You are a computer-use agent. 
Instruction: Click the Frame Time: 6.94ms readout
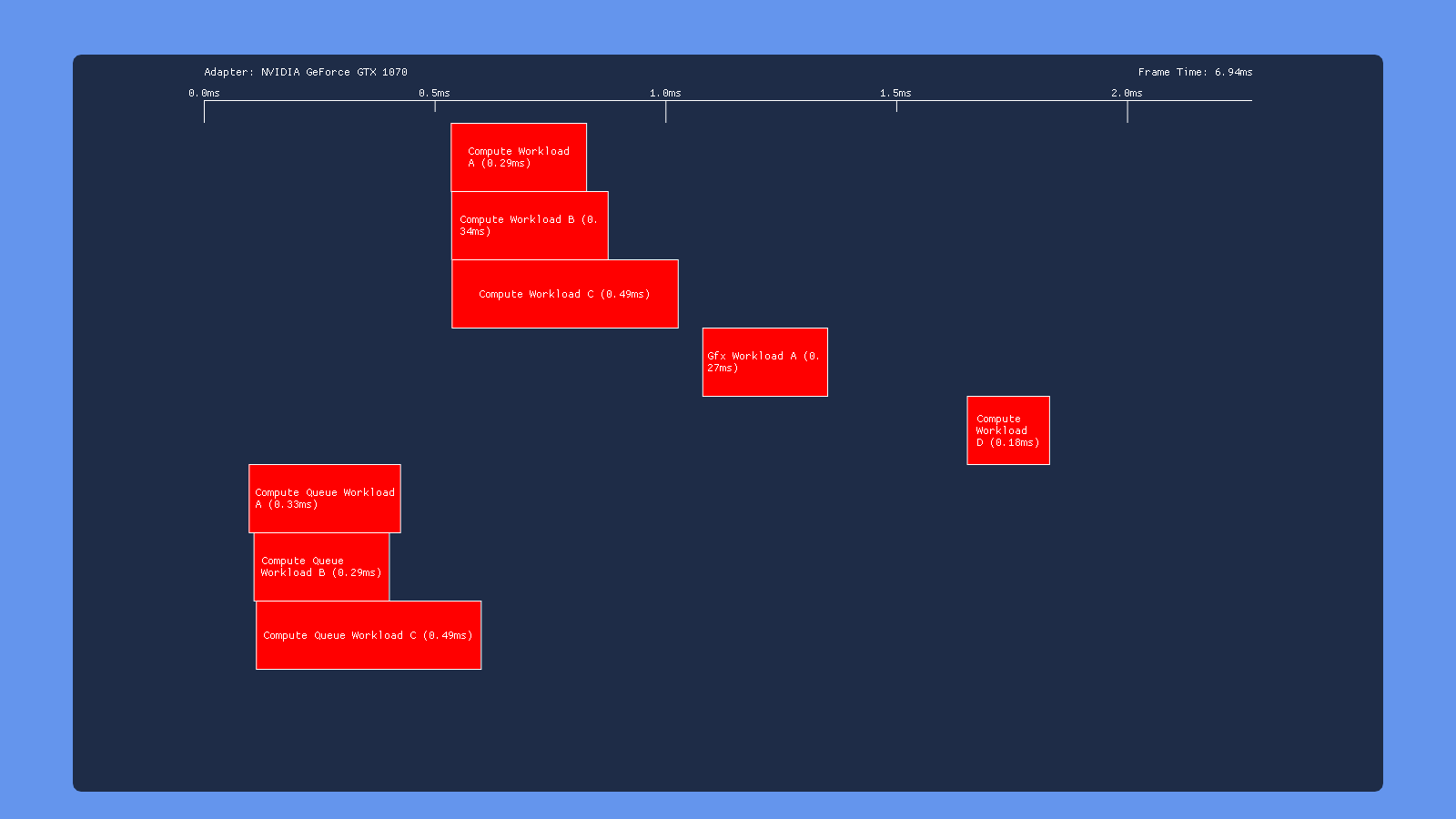1195,72
